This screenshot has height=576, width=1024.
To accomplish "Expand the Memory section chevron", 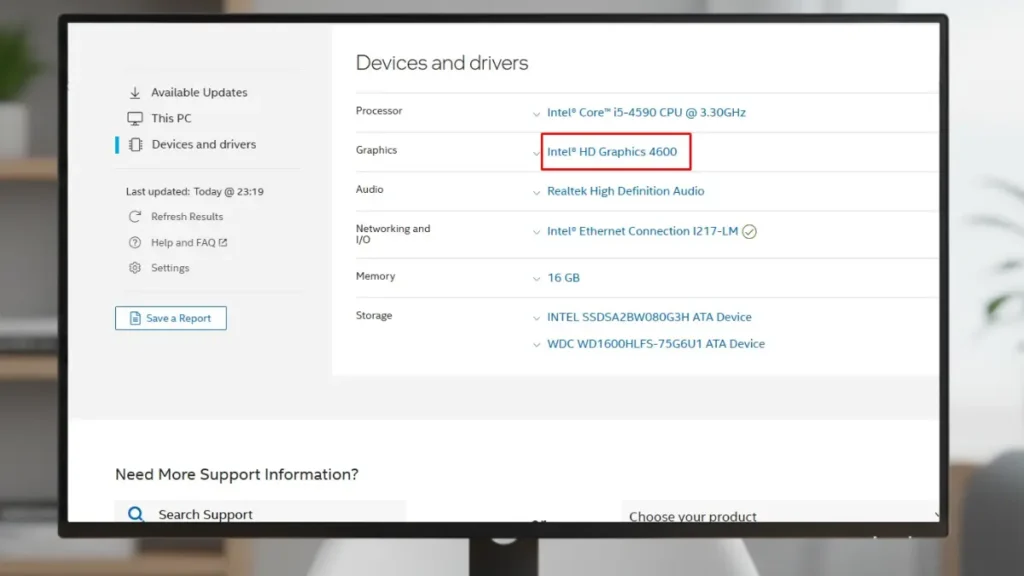I will 537,277.
